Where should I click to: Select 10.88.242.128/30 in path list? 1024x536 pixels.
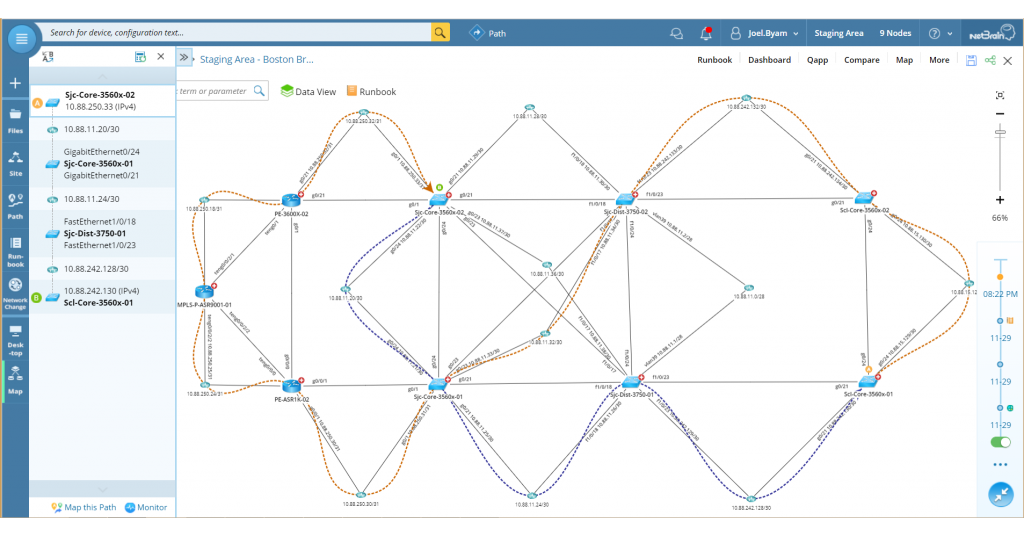(103, 269)
